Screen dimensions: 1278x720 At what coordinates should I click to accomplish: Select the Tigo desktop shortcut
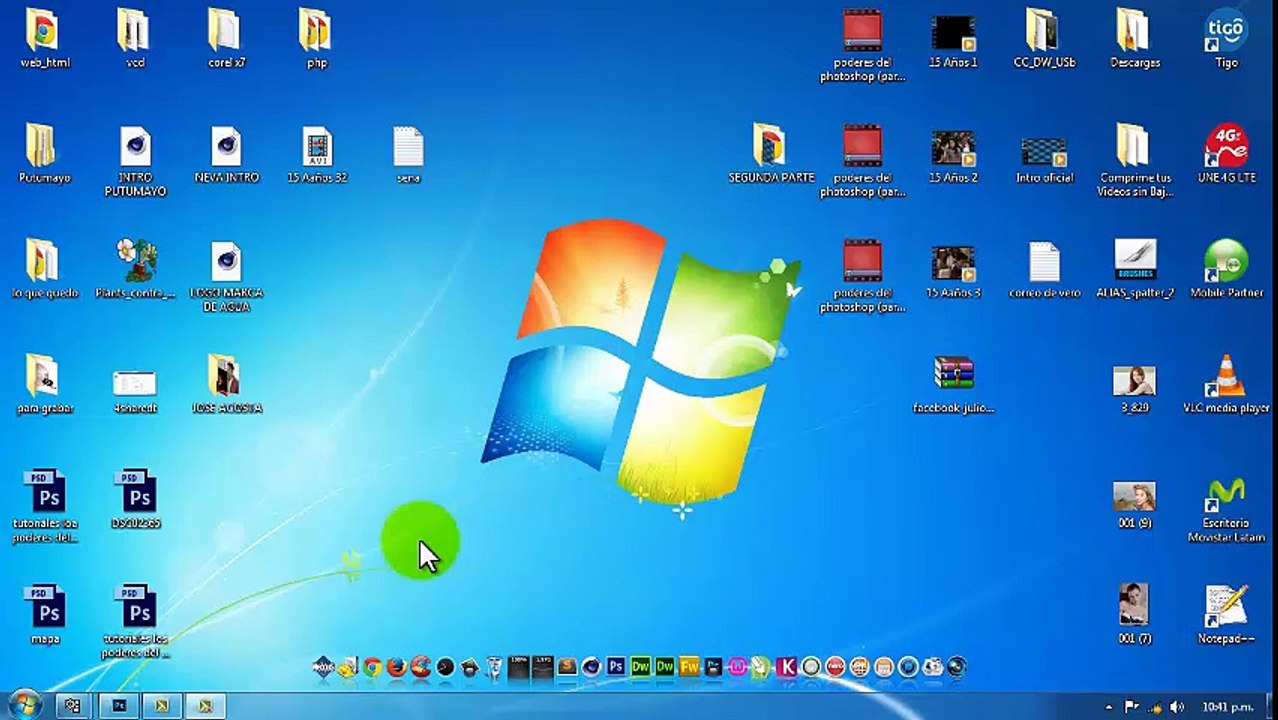pyautogui.click(x=1226, y=40)
